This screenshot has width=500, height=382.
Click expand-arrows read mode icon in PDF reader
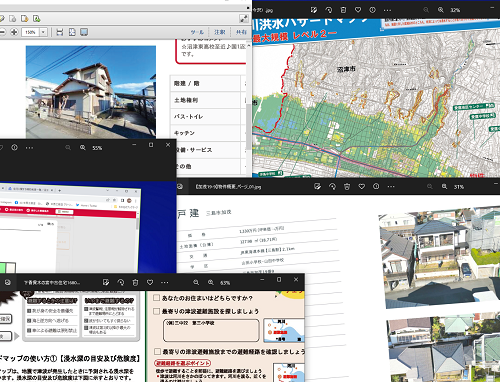pyautogui.click(x=244, y=19)
